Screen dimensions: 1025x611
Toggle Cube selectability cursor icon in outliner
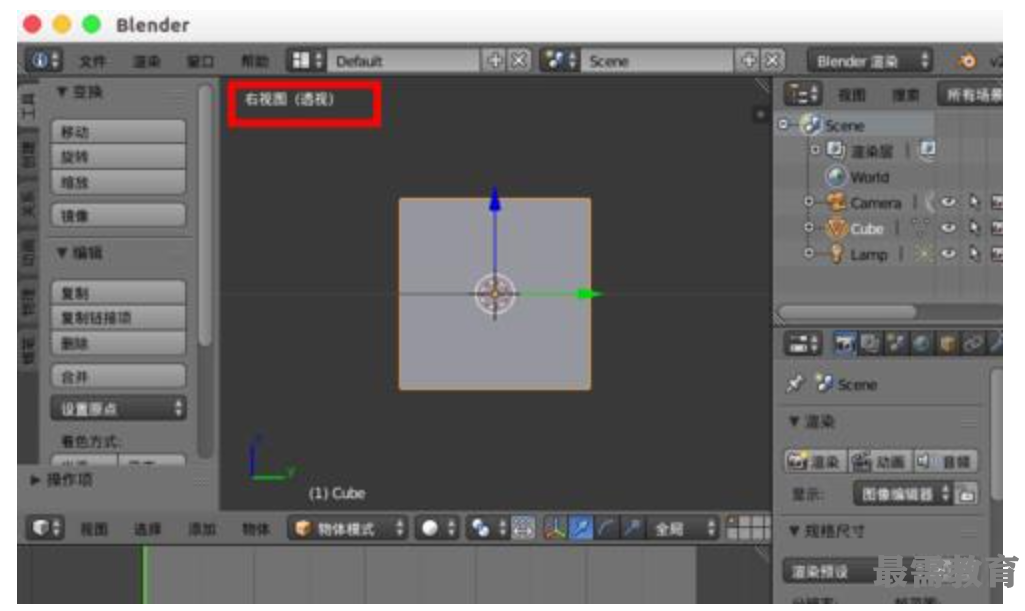(974, 228)
